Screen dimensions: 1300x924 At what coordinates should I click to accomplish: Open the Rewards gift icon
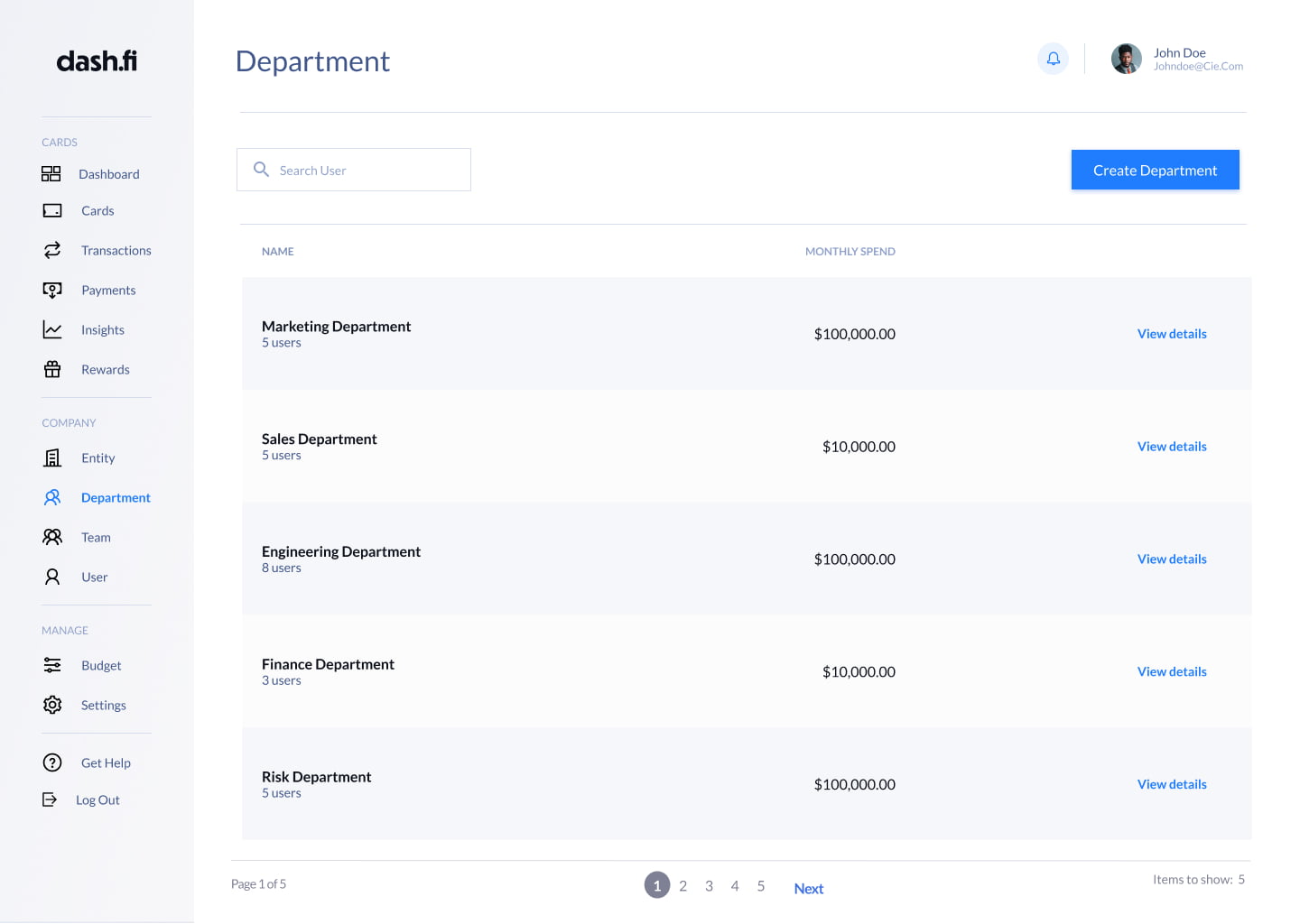tap(52, 369)
